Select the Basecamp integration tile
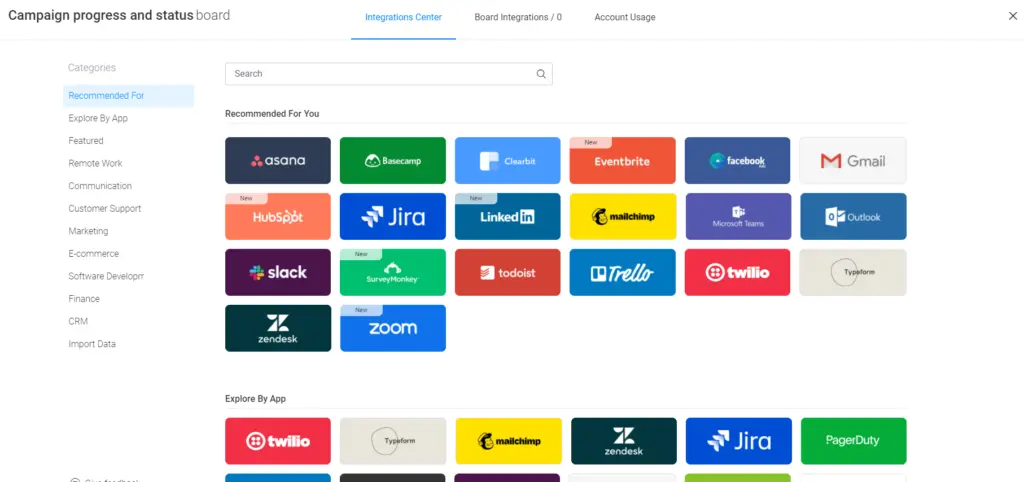 tap(393, 160)
